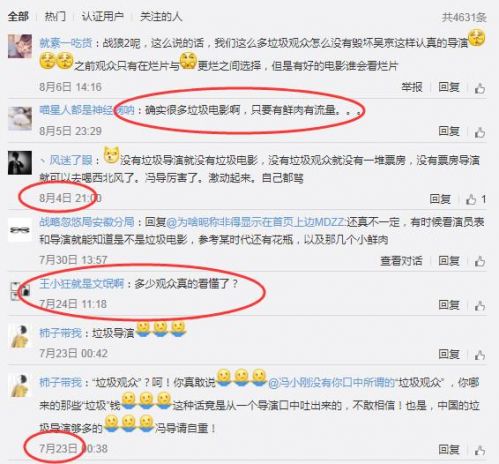Like the comment posted 8月5日 23:29

(x=480, y=132)
